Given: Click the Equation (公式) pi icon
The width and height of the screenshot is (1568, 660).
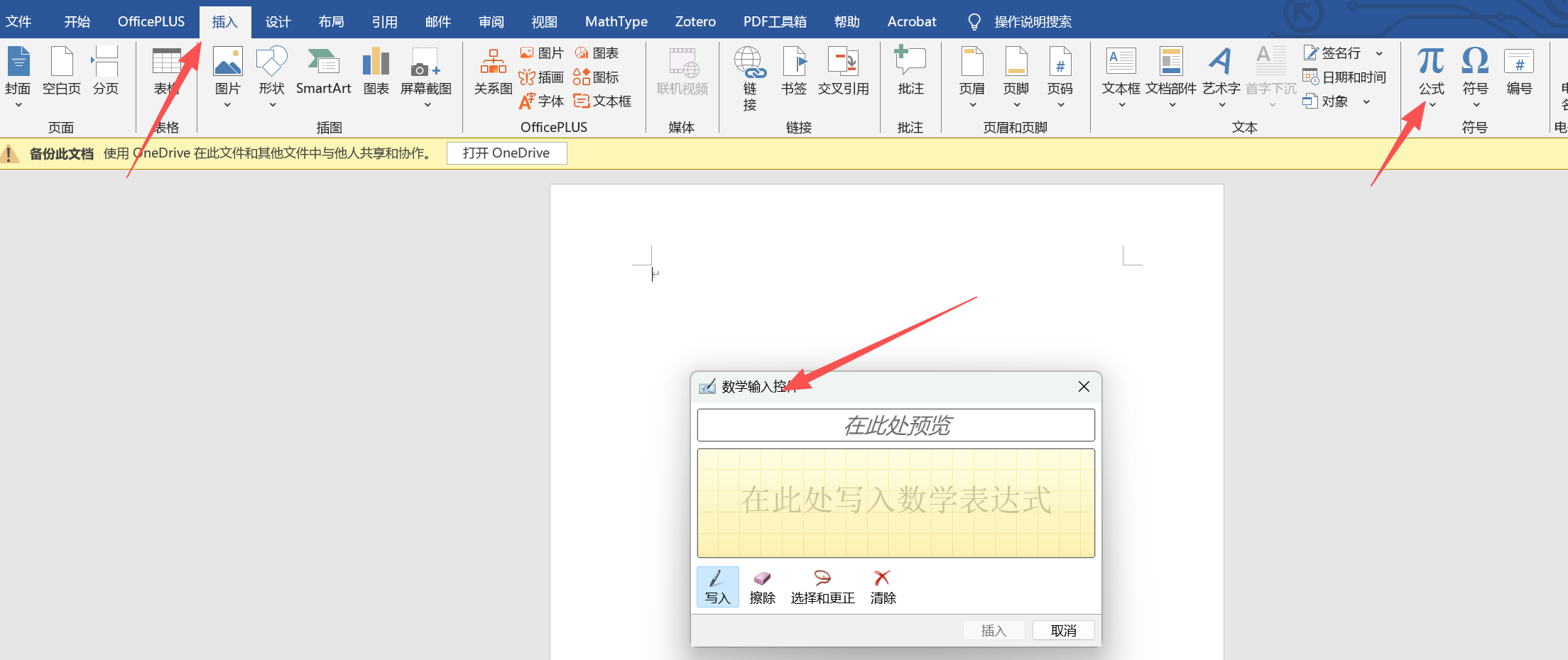Looking at the screenshot, I should click(x=1432, y=62).
